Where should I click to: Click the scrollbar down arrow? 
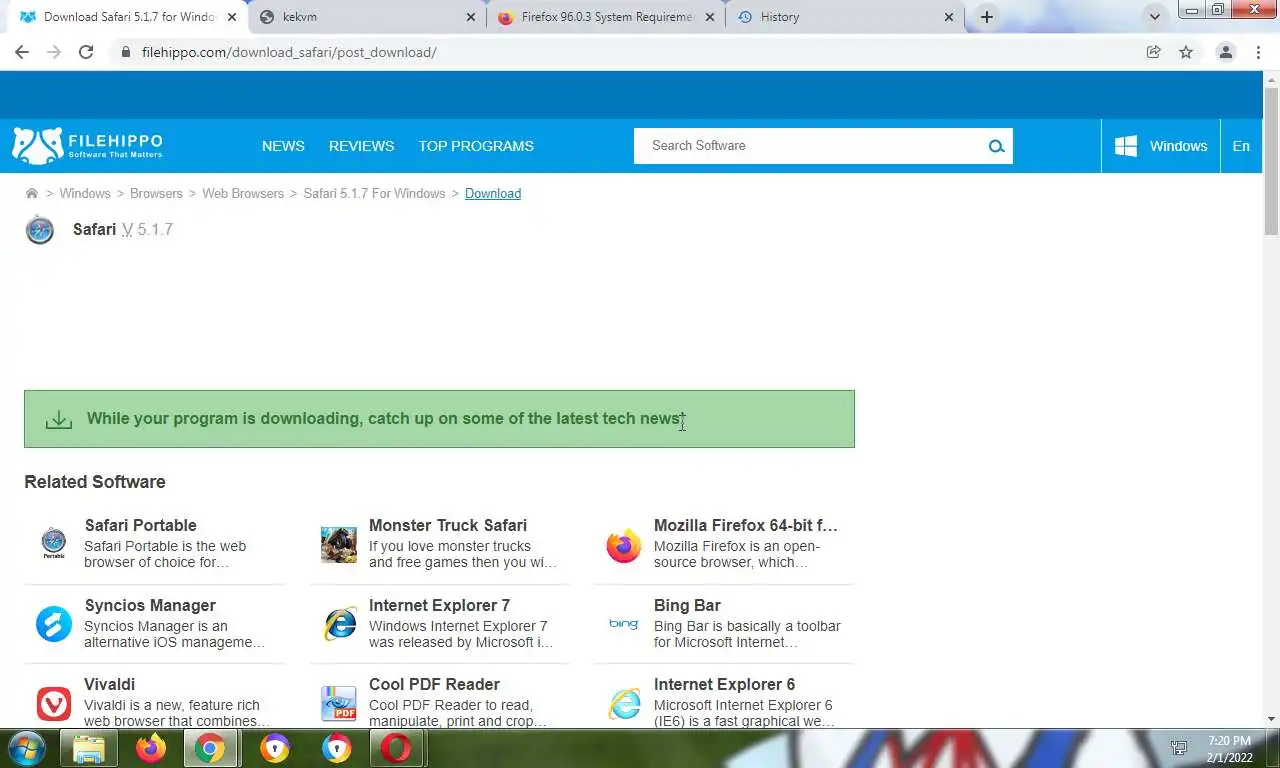tap(1271, 718)
